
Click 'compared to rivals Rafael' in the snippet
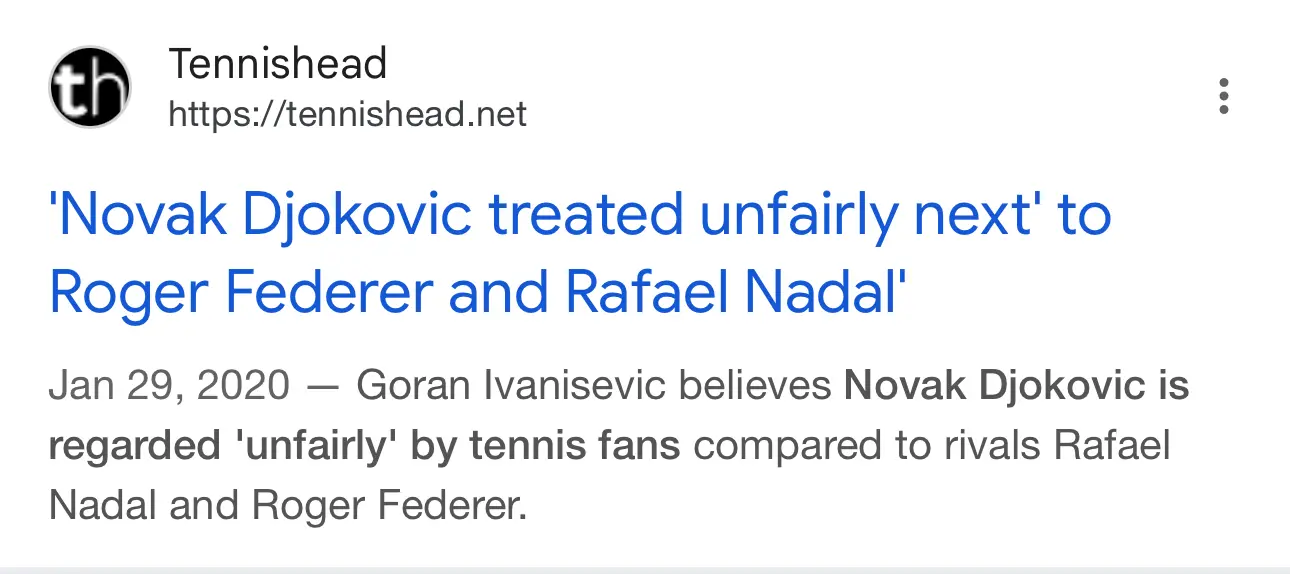931,446
